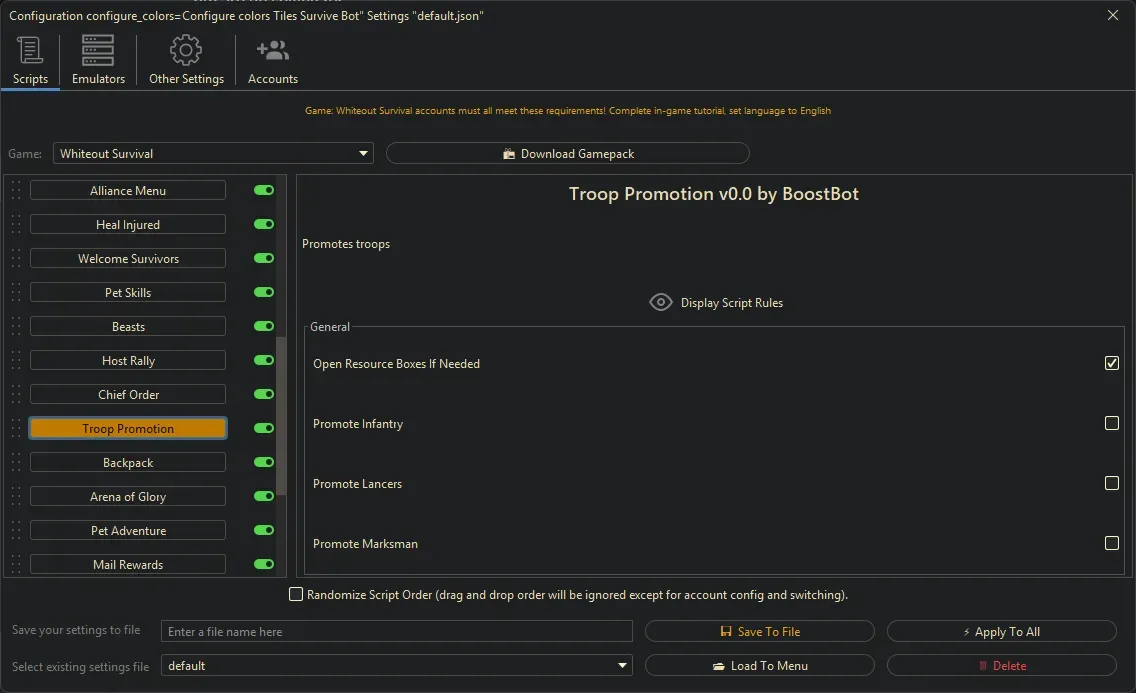Expand the Game dropdown Whiteout Survival
The image size is (1136, 693).
[x=363, y=154]
